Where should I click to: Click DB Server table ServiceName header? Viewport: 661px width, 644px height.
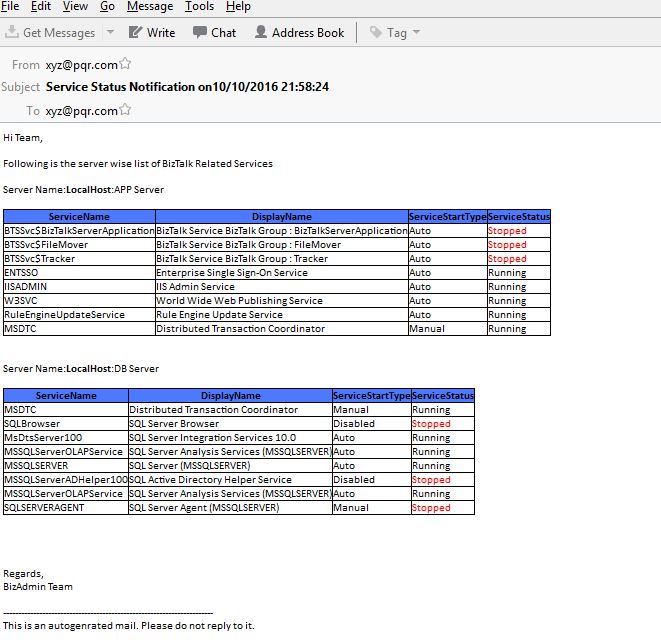tap(66, 395)
